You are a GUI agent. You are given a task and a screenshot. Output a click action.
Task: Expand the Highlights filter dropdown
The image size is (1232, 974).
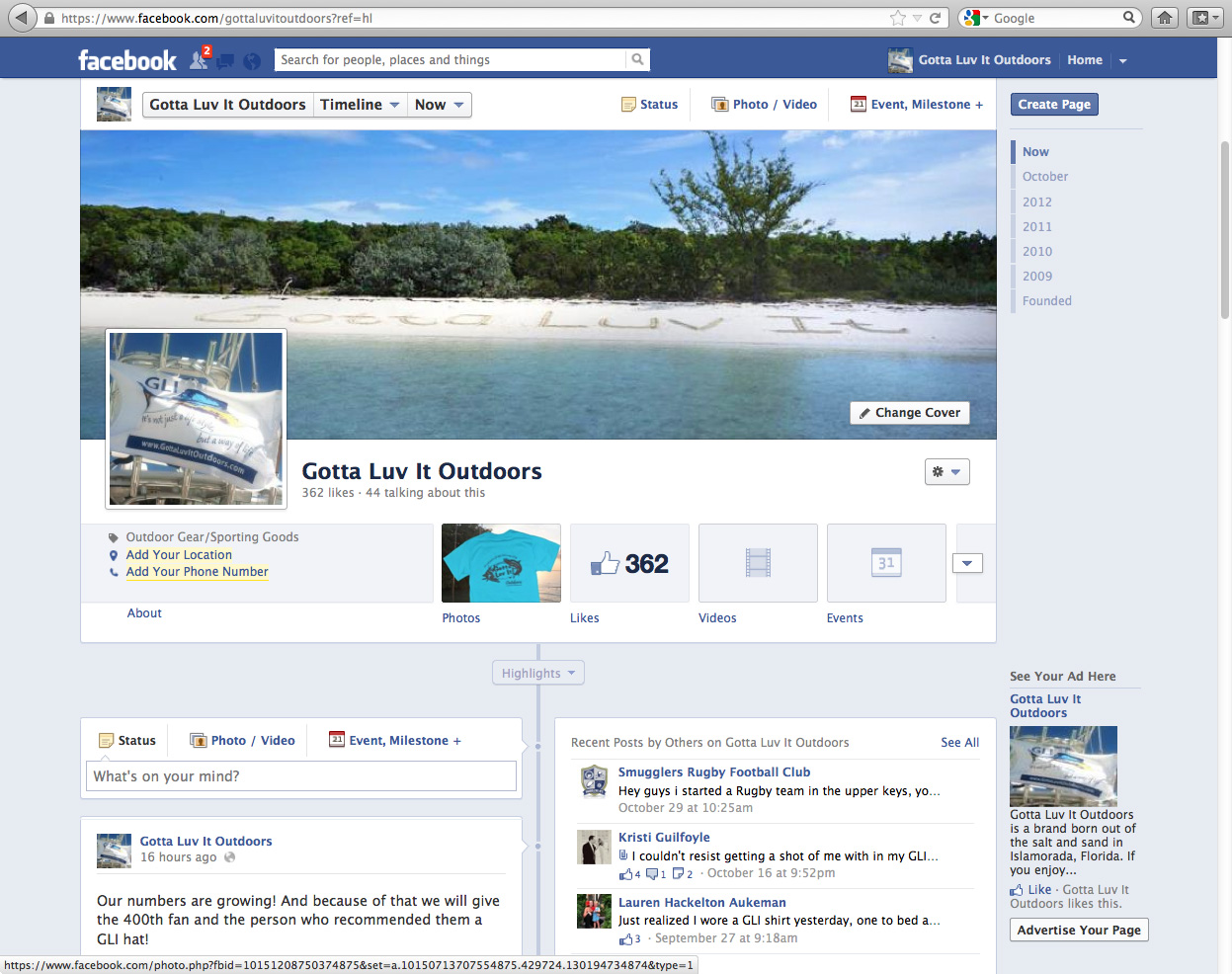click(538, 674)
